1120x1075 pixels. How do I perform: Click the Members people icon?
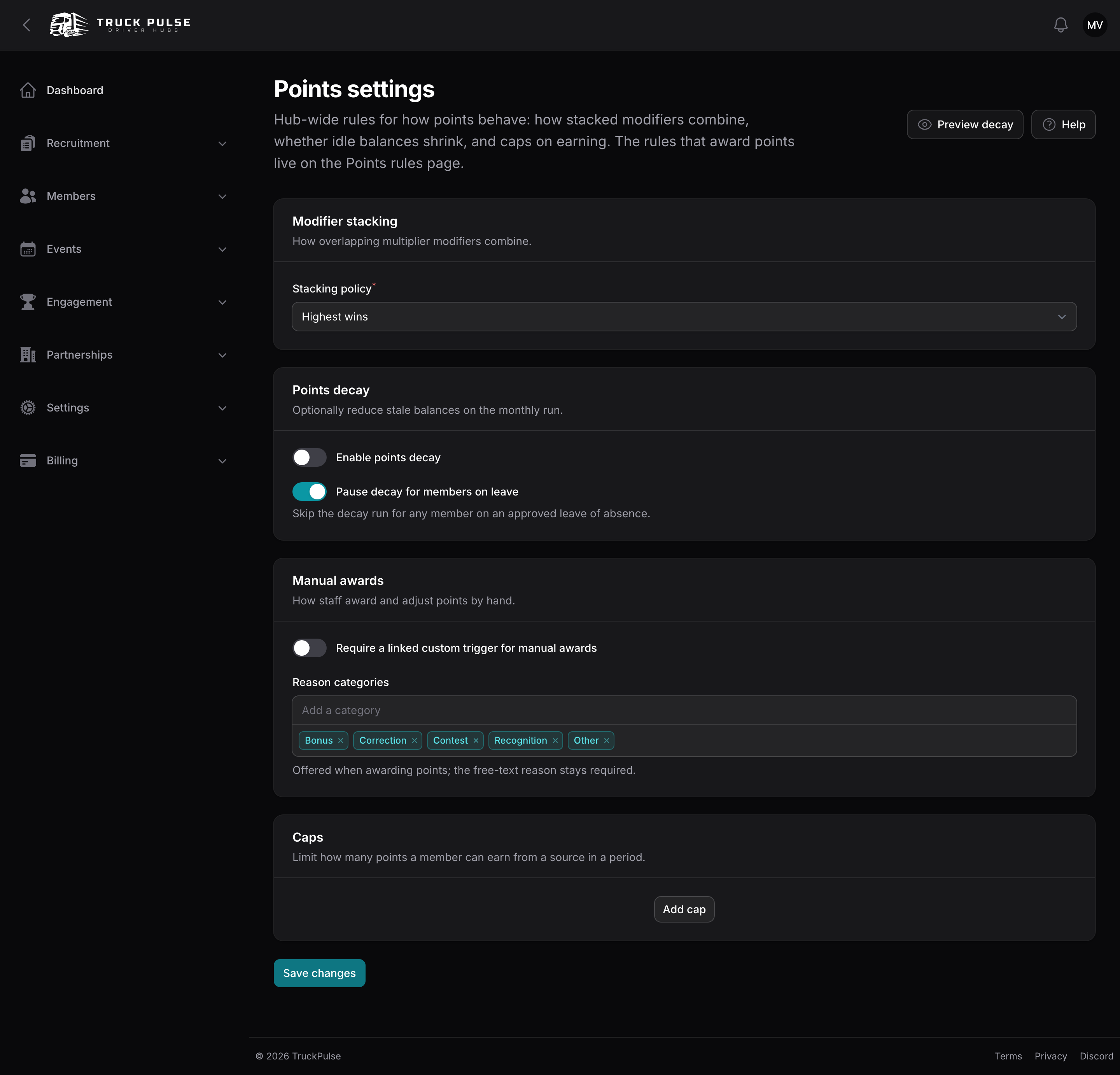[x=28, y=196]
